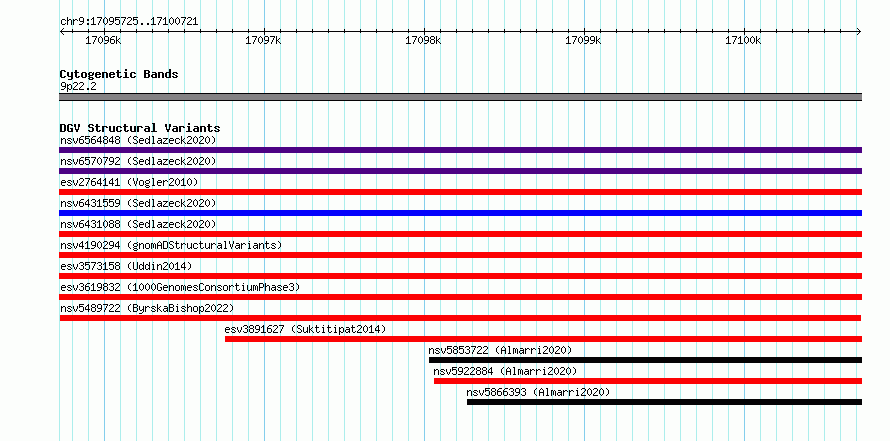Click the nsv4190294 (gnomADStructuralVariants) label
890x441 pixels.
pyautogui.click(x=171, y=245)
